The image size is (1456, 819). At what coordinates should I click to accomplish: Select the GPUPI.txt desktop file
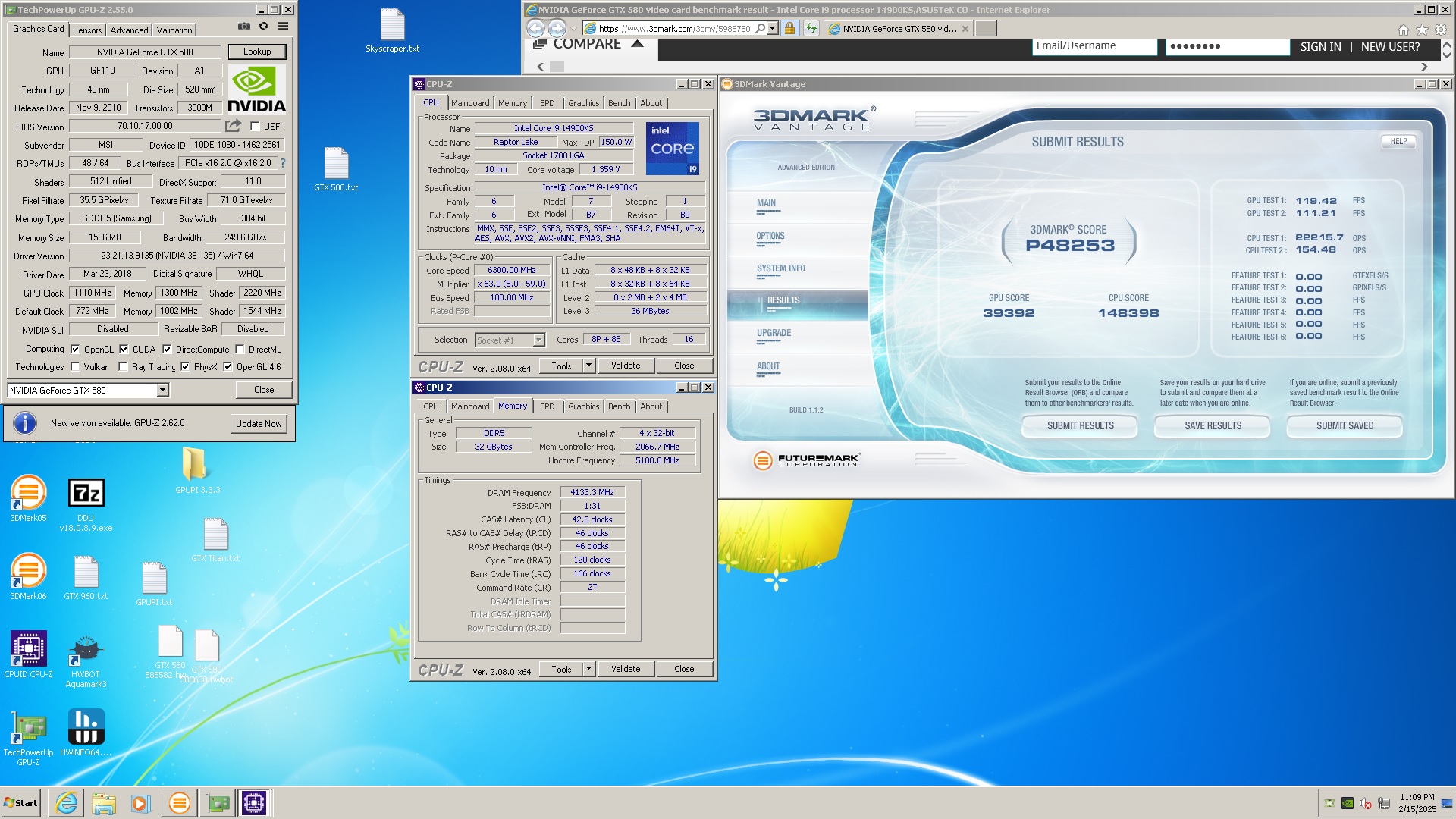coord(154,583)
